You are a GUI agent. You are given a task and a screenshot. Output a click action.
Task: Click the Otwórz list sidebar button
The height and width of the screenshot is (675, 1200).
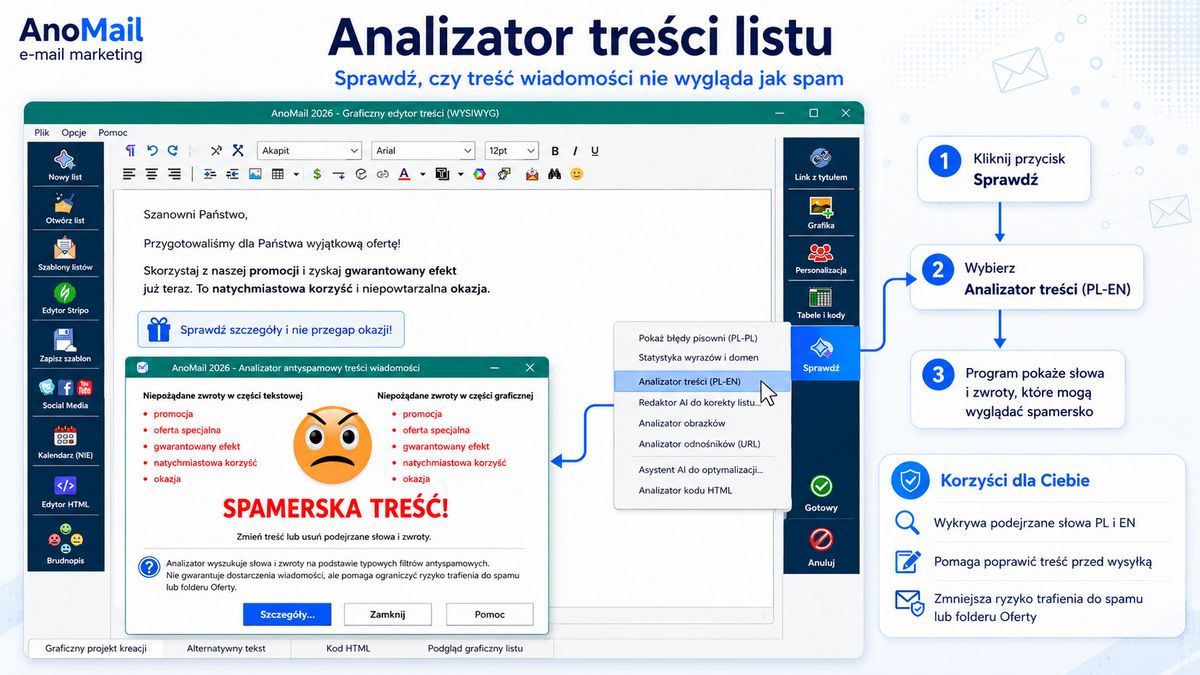[x=65, y=208]
